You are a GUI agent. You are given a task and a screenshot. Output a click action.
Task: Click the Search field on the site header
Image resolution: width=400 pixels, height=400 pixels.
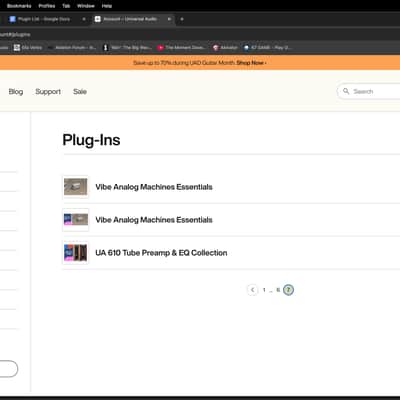[368, 91]
